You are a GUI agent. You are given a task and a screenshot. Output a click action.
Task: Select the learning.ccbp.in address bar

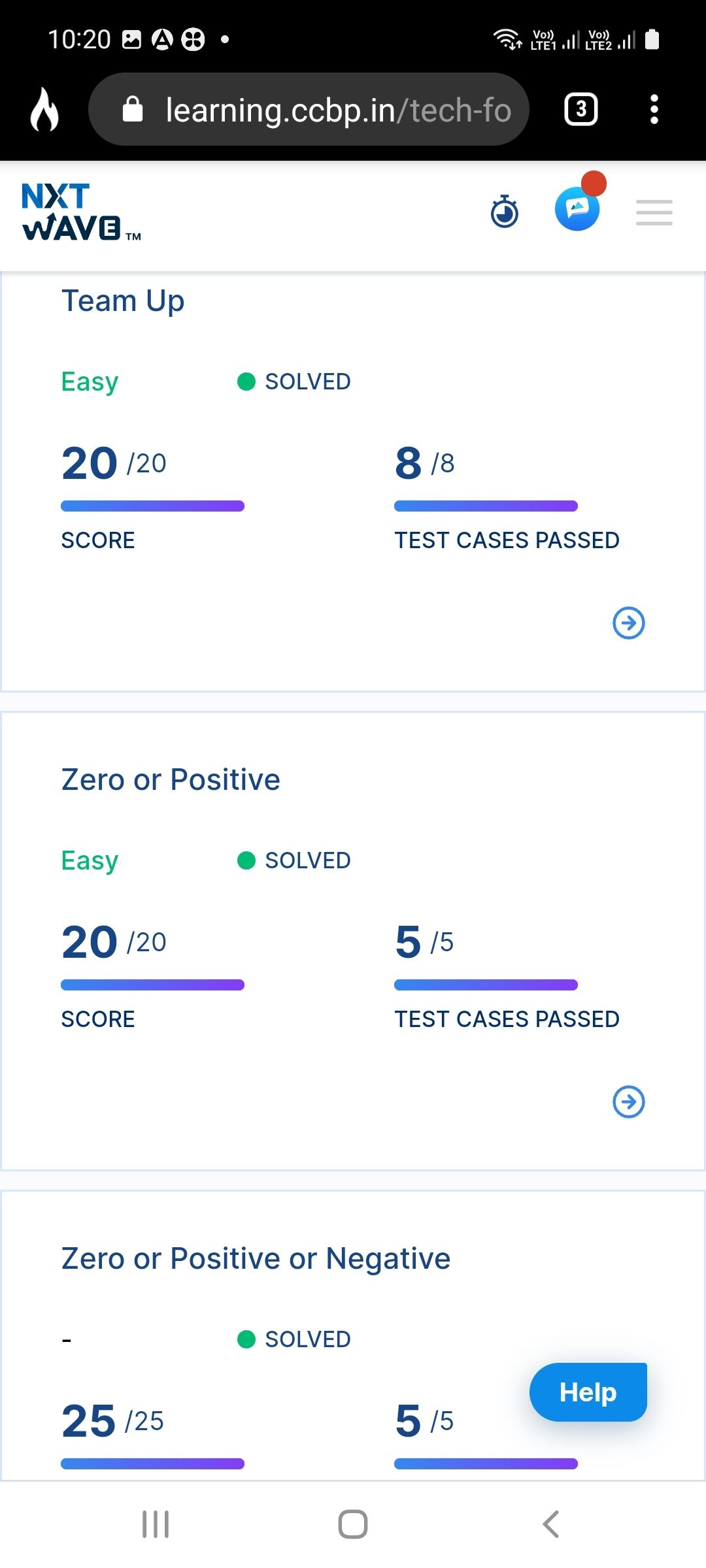[x=309, y=109]
